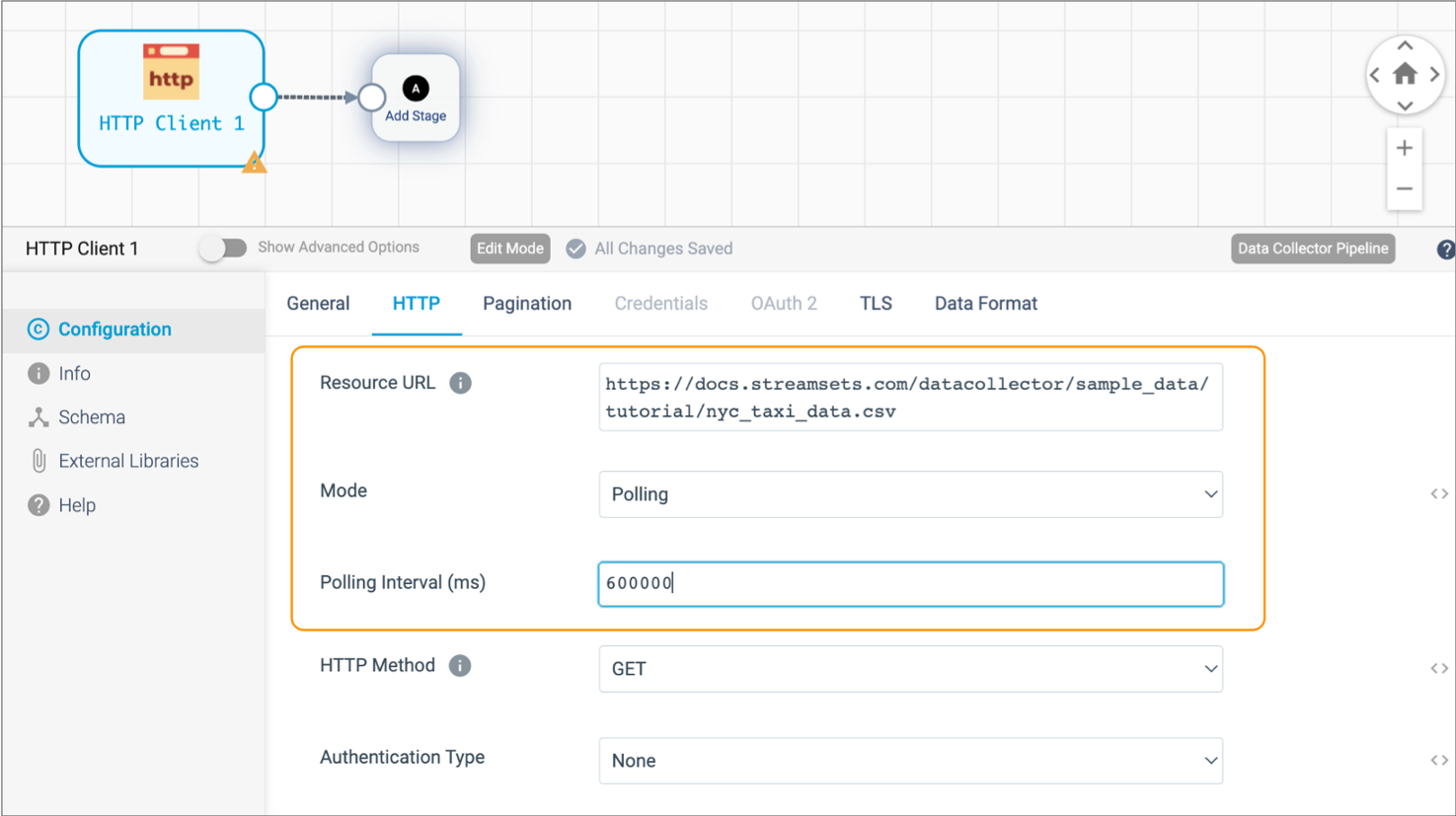Select the Schema icon in the sidebar
The height and width of the screenshot is (816, 1456).
(38, 416)
